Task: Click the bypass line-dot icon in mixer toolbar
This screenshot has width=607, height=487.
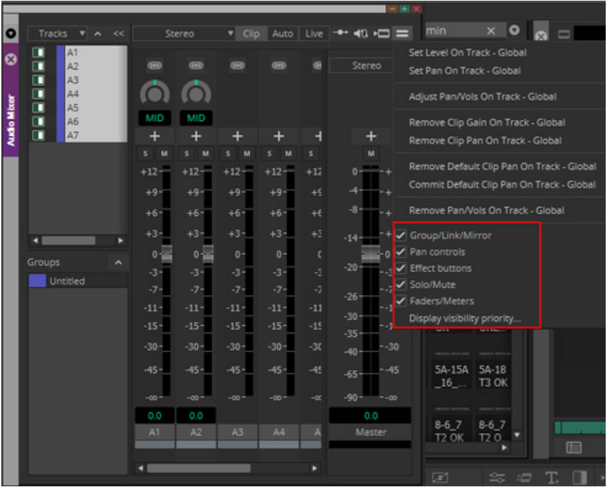Action: [x=340, y=33]
